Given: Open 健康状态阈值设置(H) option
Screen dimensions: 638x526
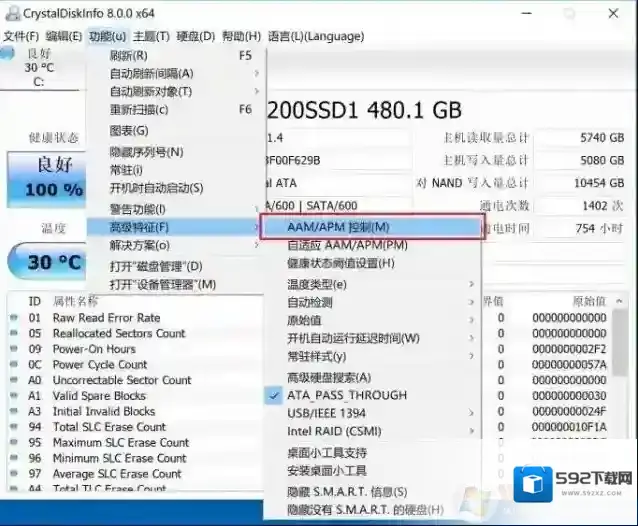Looking at the screenshot, I should tap(341, 263).
